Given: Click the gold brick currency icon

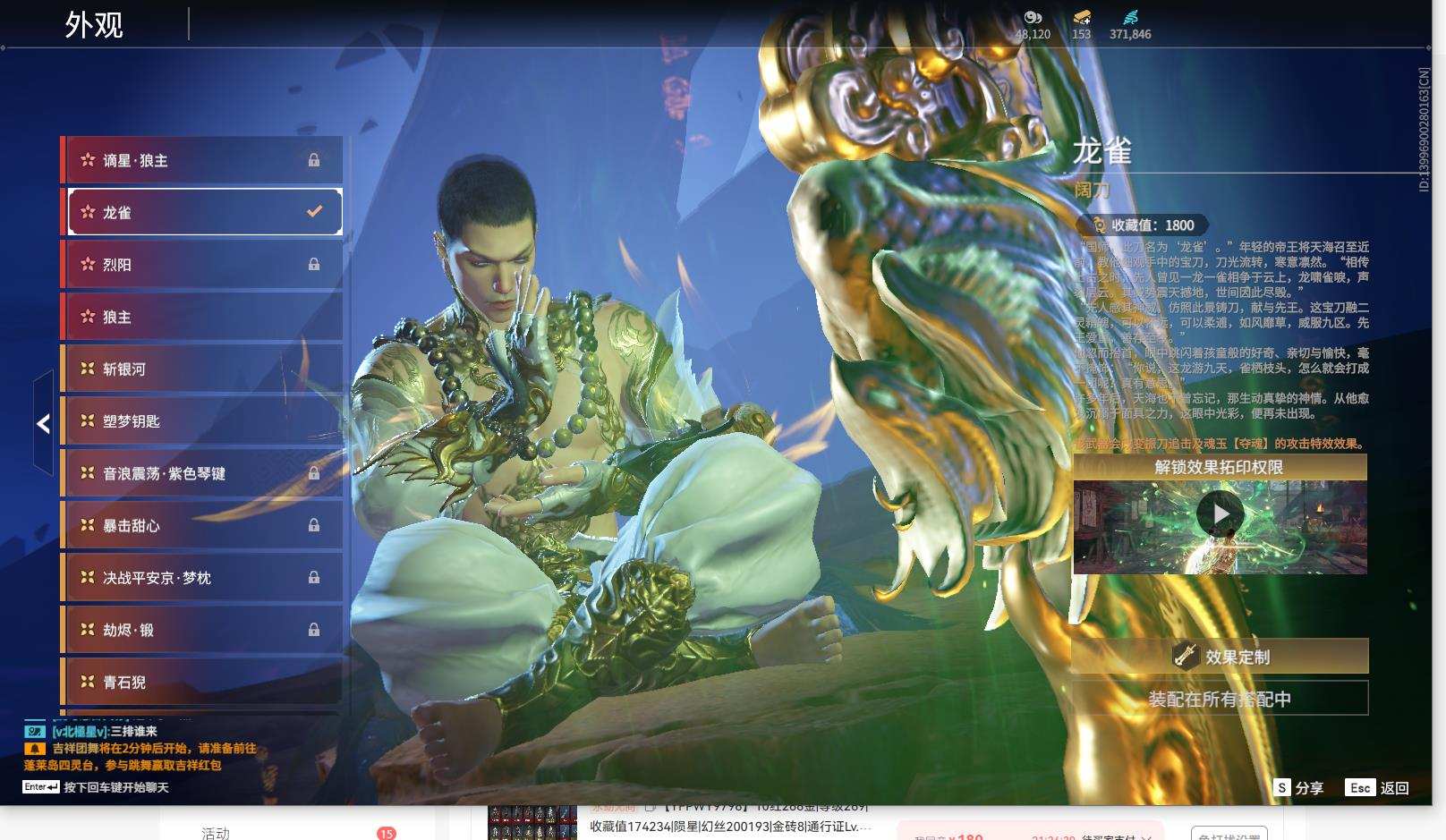Looking at the screenshot, I should tap(1081, 18).
